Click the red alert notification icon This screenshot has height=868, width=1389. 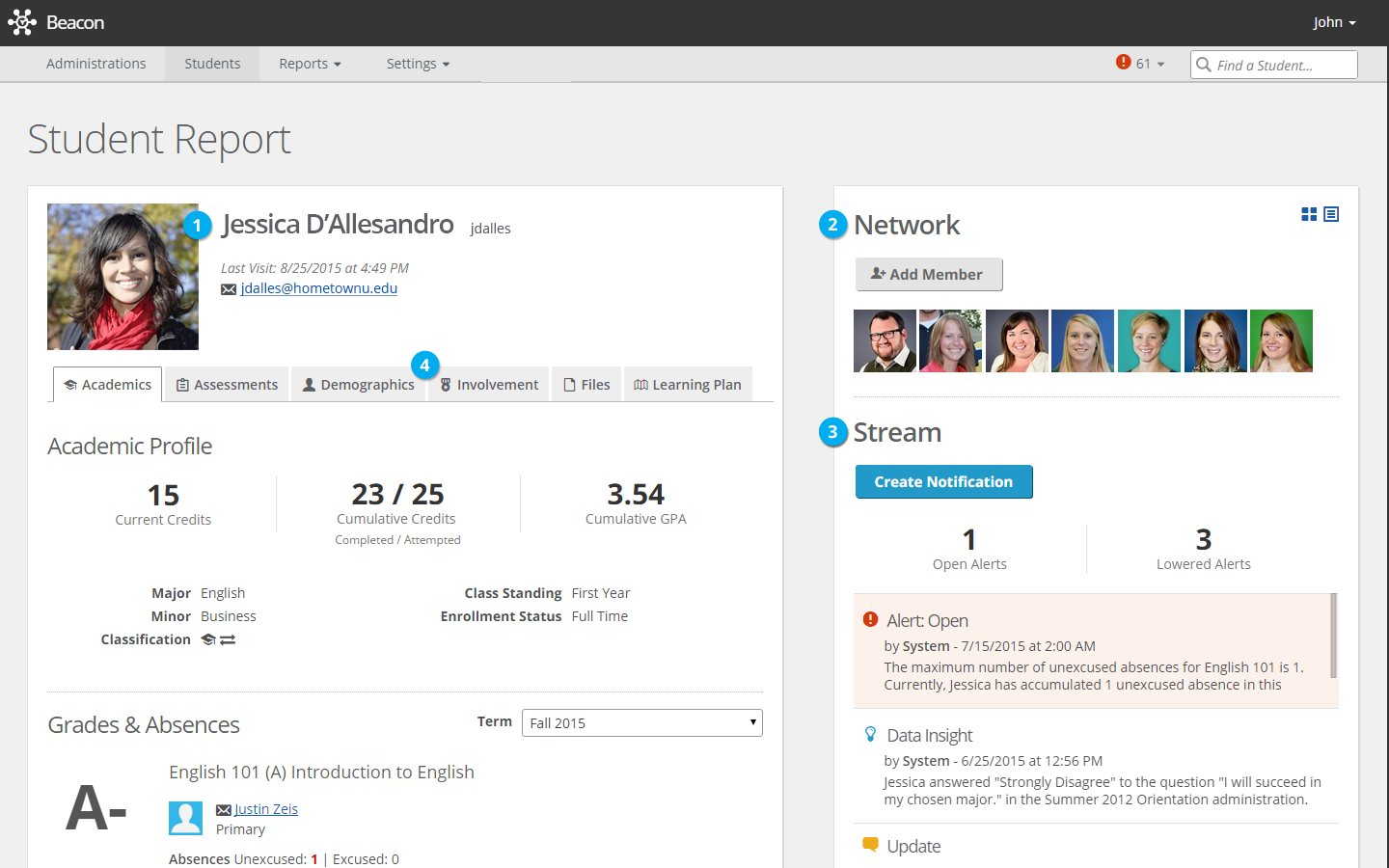[1123, 63]
